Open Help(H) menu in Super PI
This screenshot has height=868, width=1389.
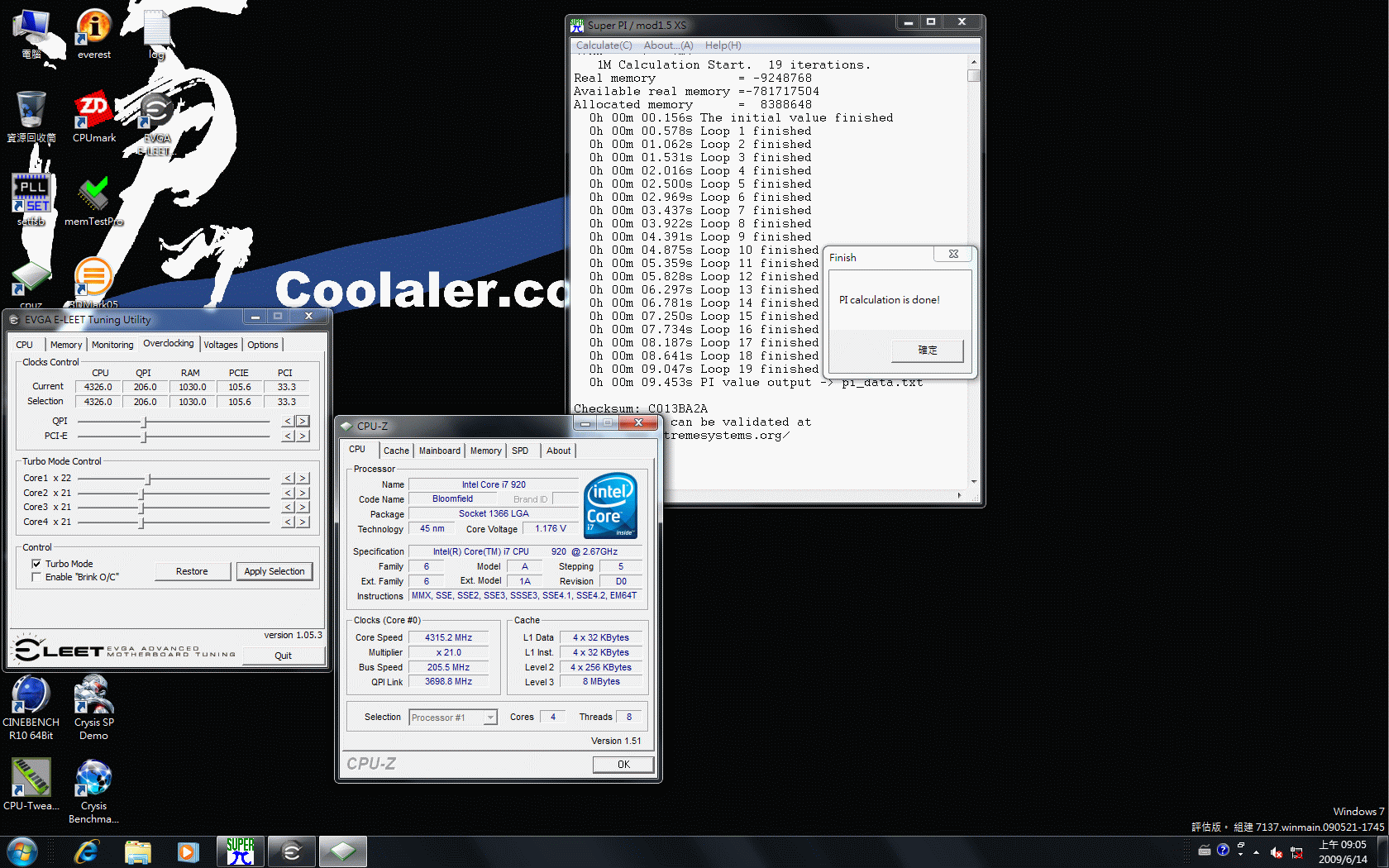coord(723,45)
